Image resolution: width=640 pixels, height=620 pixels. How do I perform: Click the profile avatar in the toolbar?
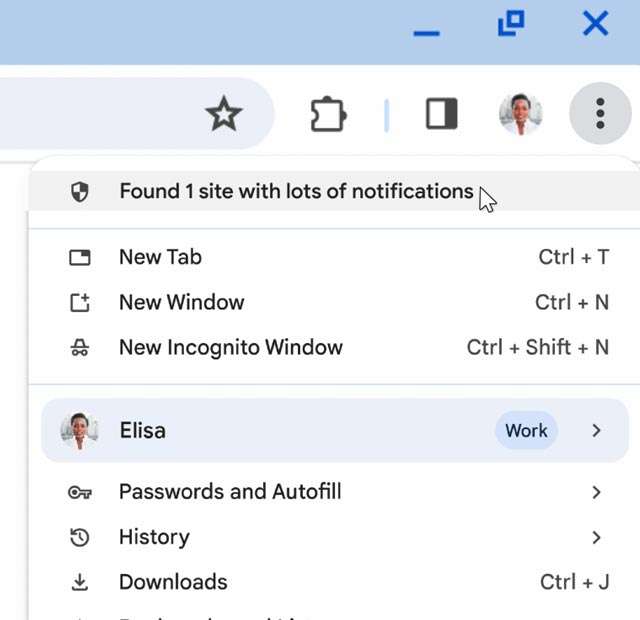[x=520, y=114]
